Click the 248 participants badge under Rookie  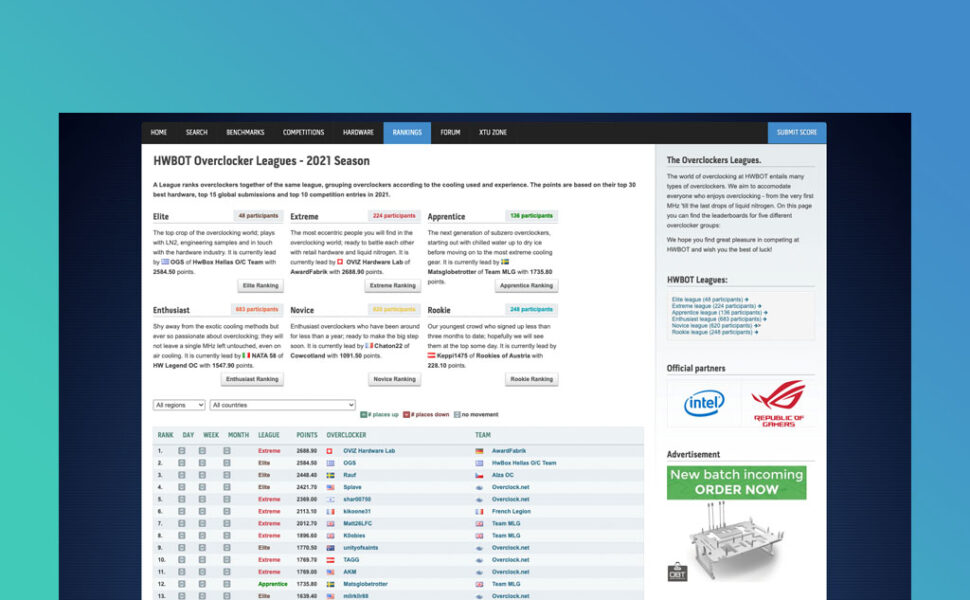click(531, 309)
